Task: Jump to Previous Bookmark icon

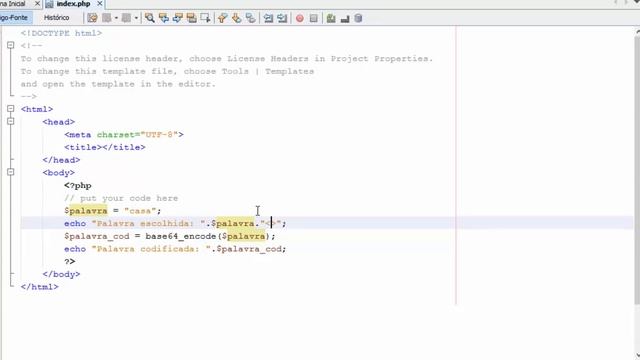Action: pyautogui.click(x=222, y=18)
